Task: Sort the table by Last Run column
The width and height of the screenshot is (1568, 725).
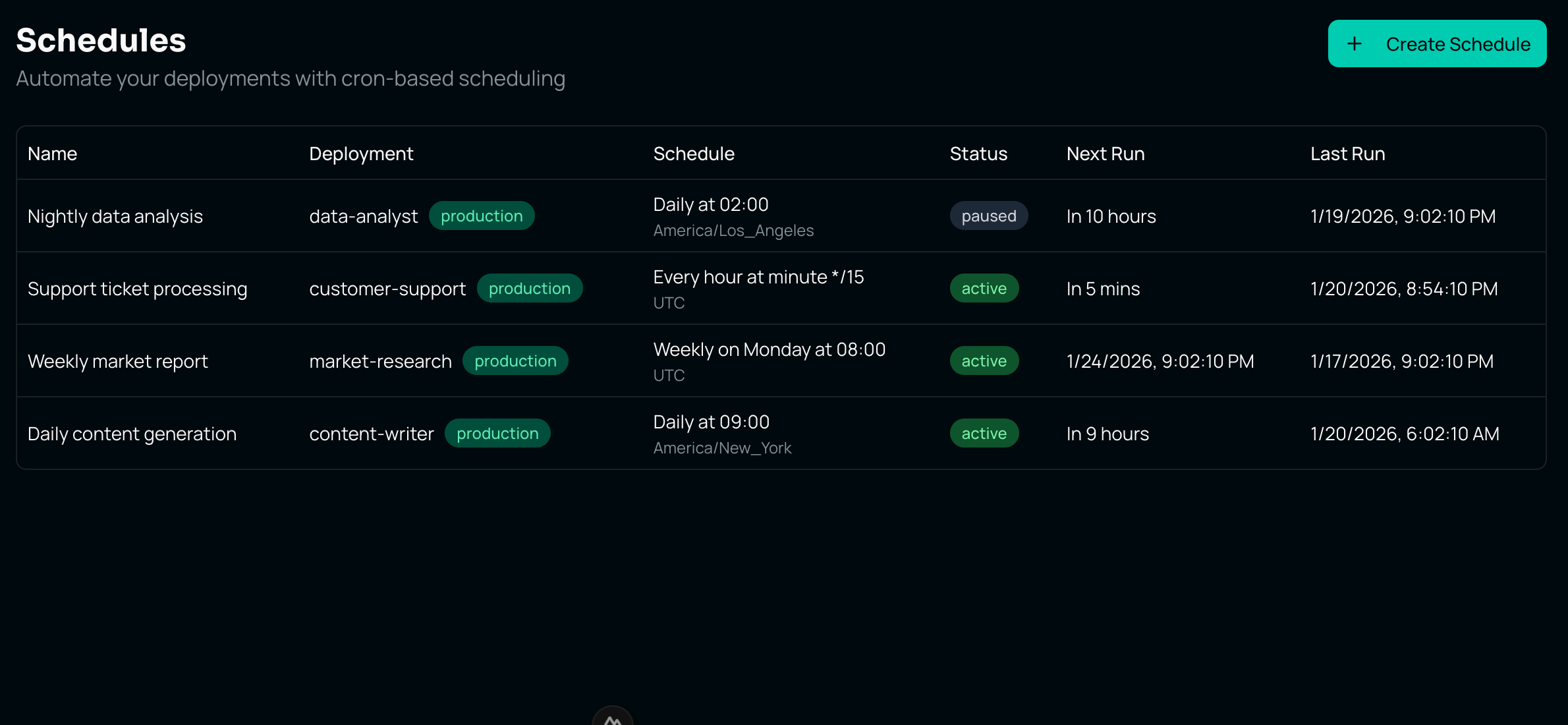Action: tap(1347, 154)
